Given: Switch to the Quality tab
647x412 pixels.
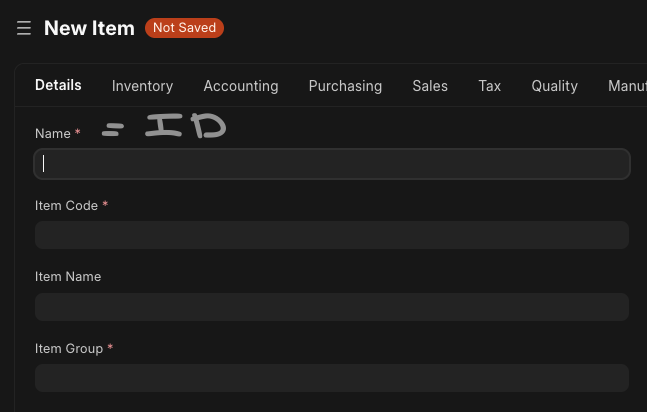Looking at the screenshot, I should [x=555, y=86].
